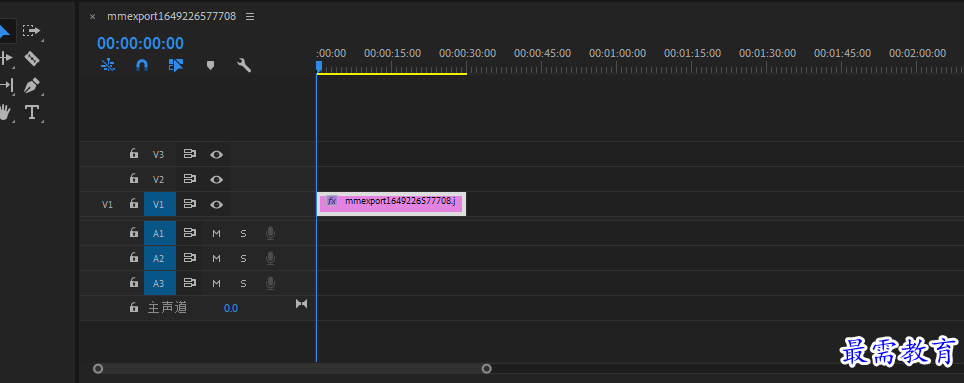Viewport: 964px width, 383px height.
Task: Hide V3 track output
Action: pos(216,154)
